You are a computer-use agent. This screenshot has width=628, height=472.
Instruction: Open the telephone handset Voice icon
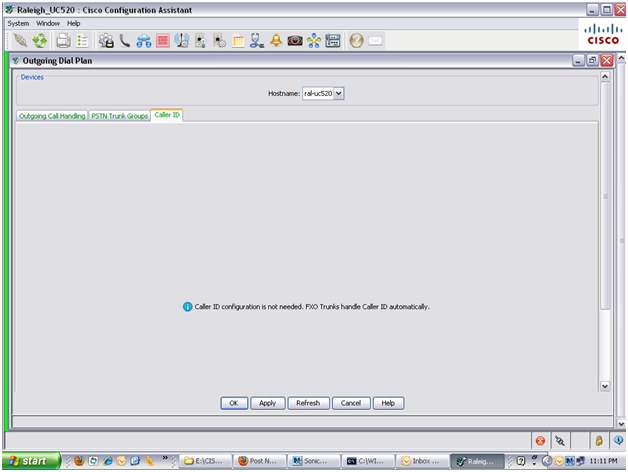click(x=125, y=40)
